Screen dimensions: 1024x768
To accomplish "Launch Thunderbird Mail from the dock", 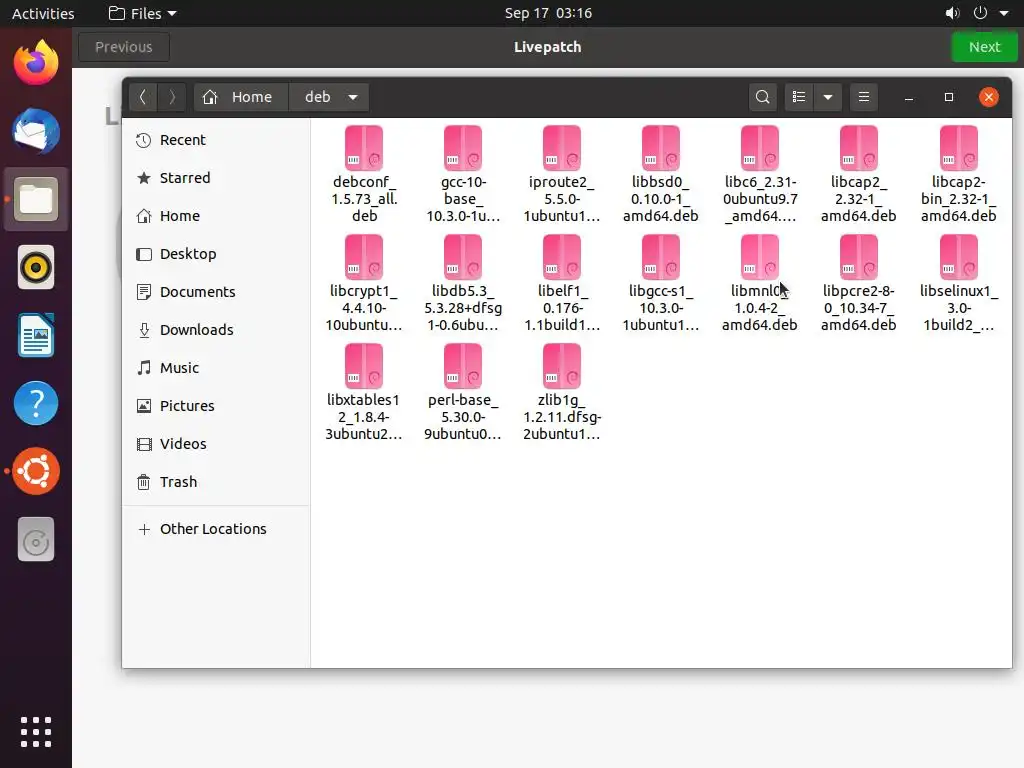I will [36, 131].
